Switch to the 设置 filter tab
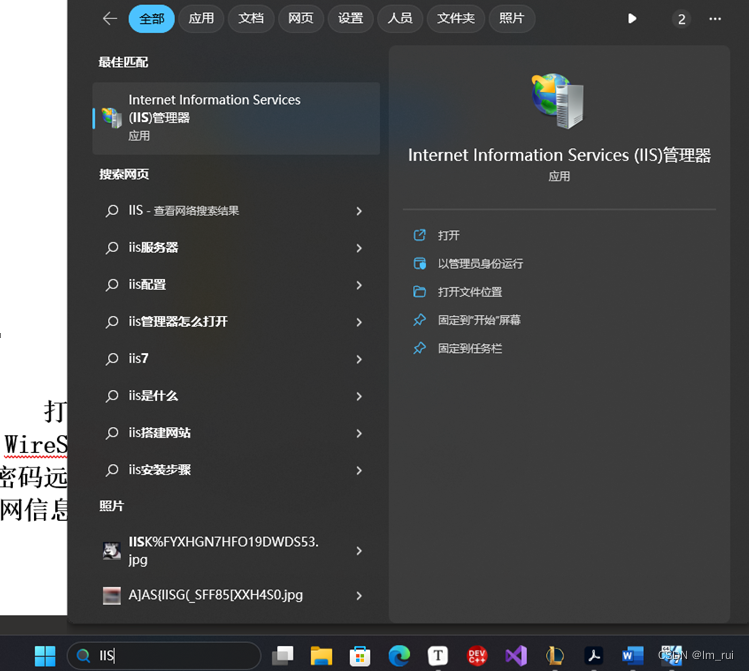The width and height of the screenshot is (749, 671). [350, 19]
